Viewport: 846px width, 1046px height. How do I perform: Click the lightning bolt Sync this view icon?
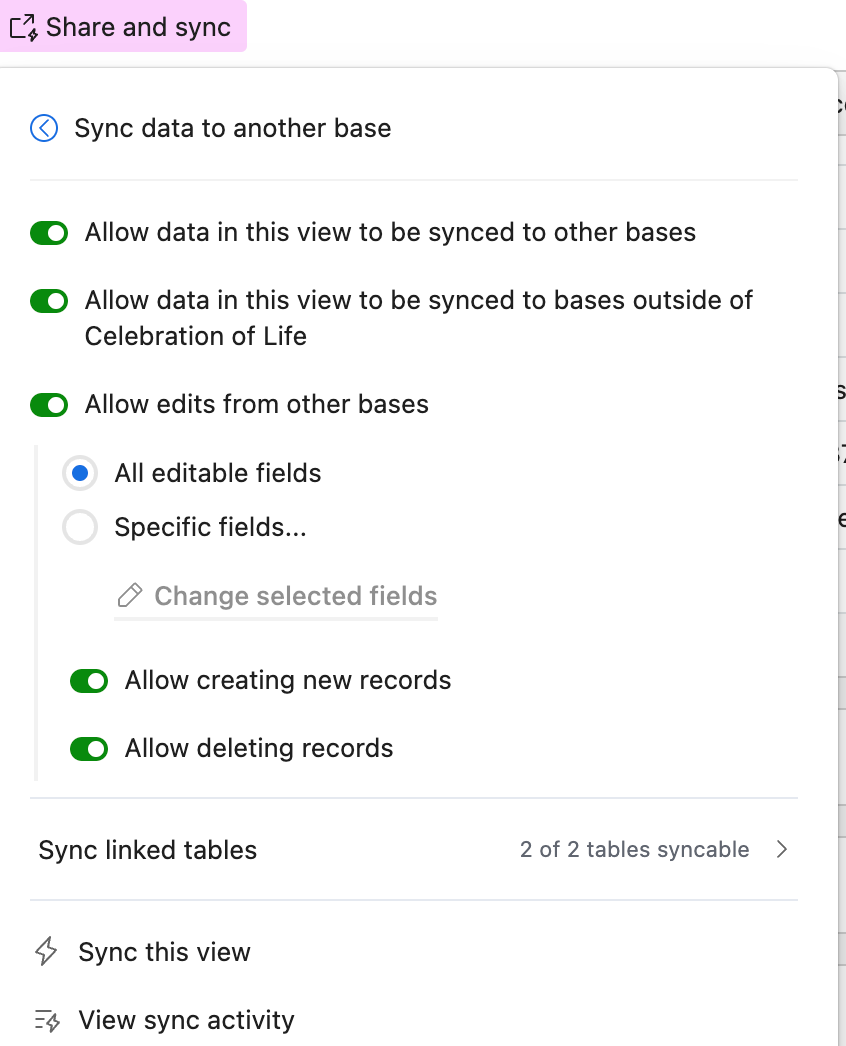[x=46, y=951]
